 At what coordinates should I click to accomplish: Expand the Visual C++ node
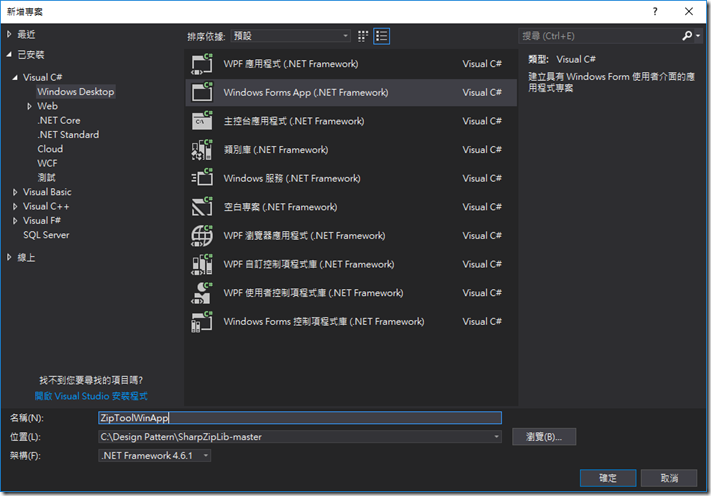15,207
